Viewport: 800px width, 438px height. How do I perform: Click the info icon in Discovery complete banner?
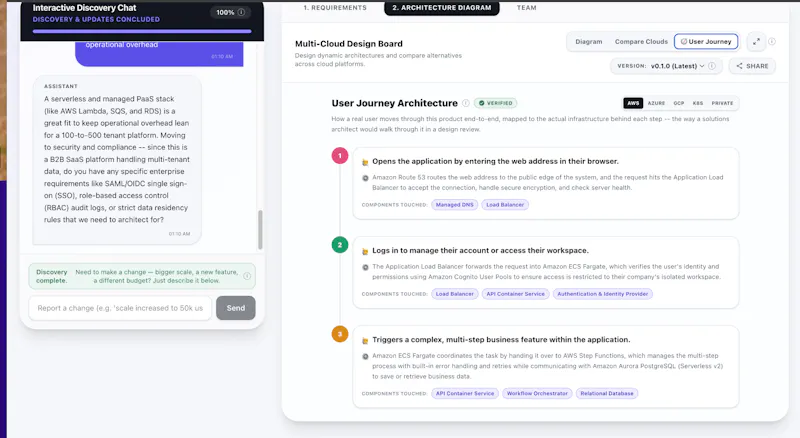click(x=247, y=276)
